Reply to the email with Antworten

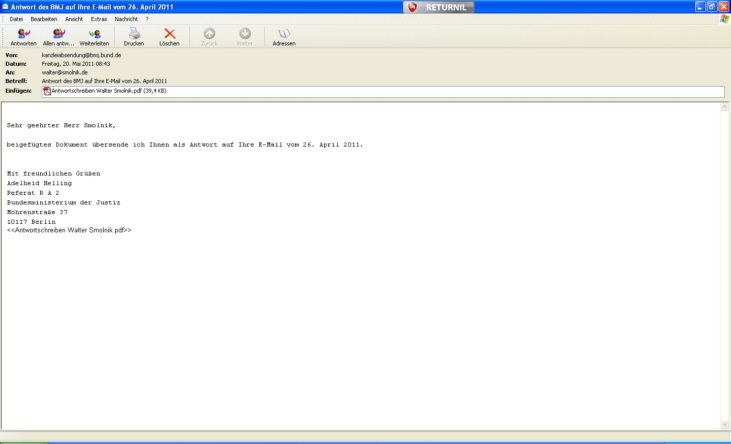[23, 36]
